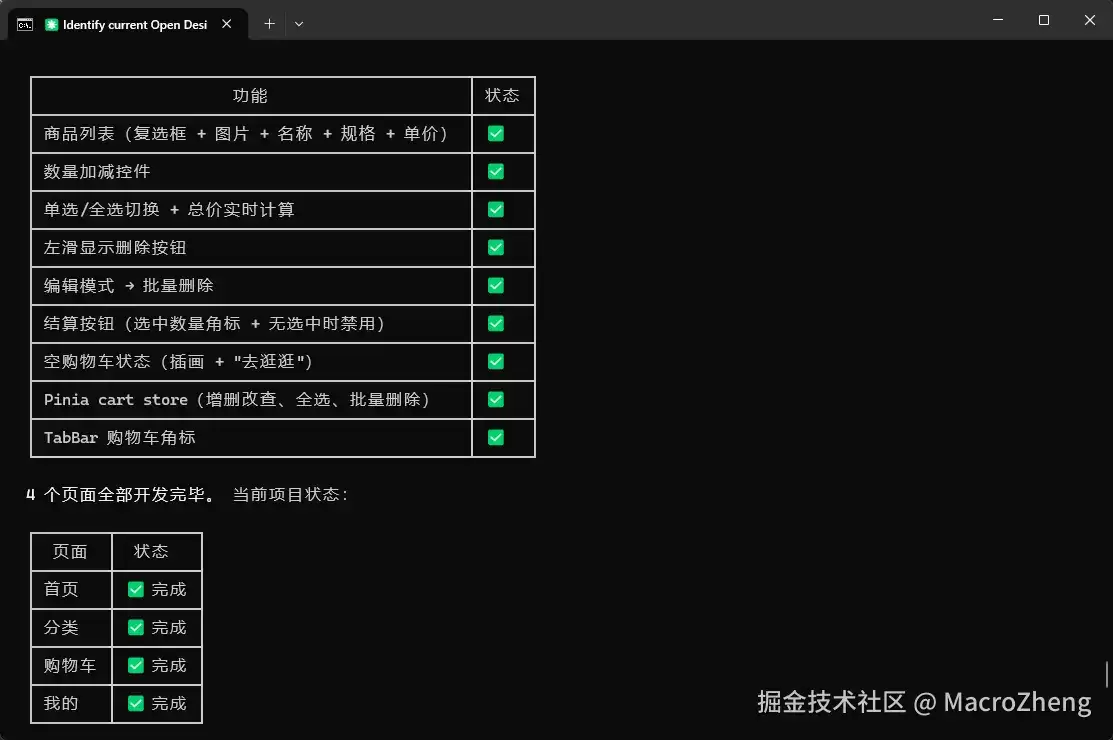The height and width of the screenshot is (740, 1113).
Task: Close the terminal window
Action: pyautogui.click(x=1090, y=20)
